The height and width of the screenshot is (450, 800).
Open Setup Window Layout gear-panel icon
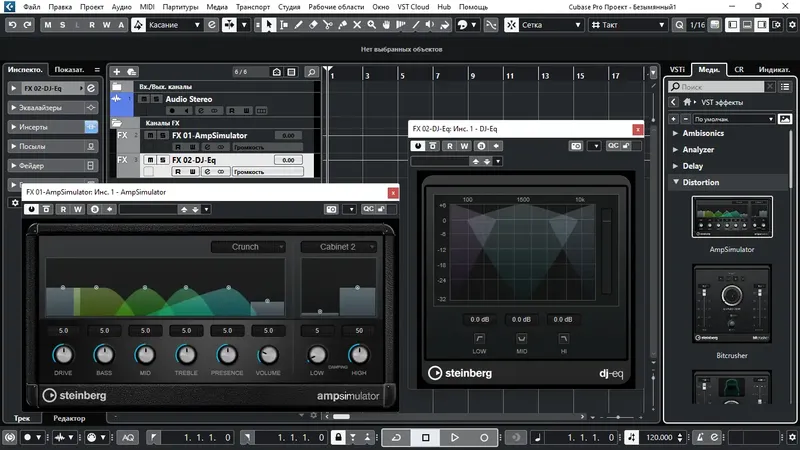click(777, 24)
